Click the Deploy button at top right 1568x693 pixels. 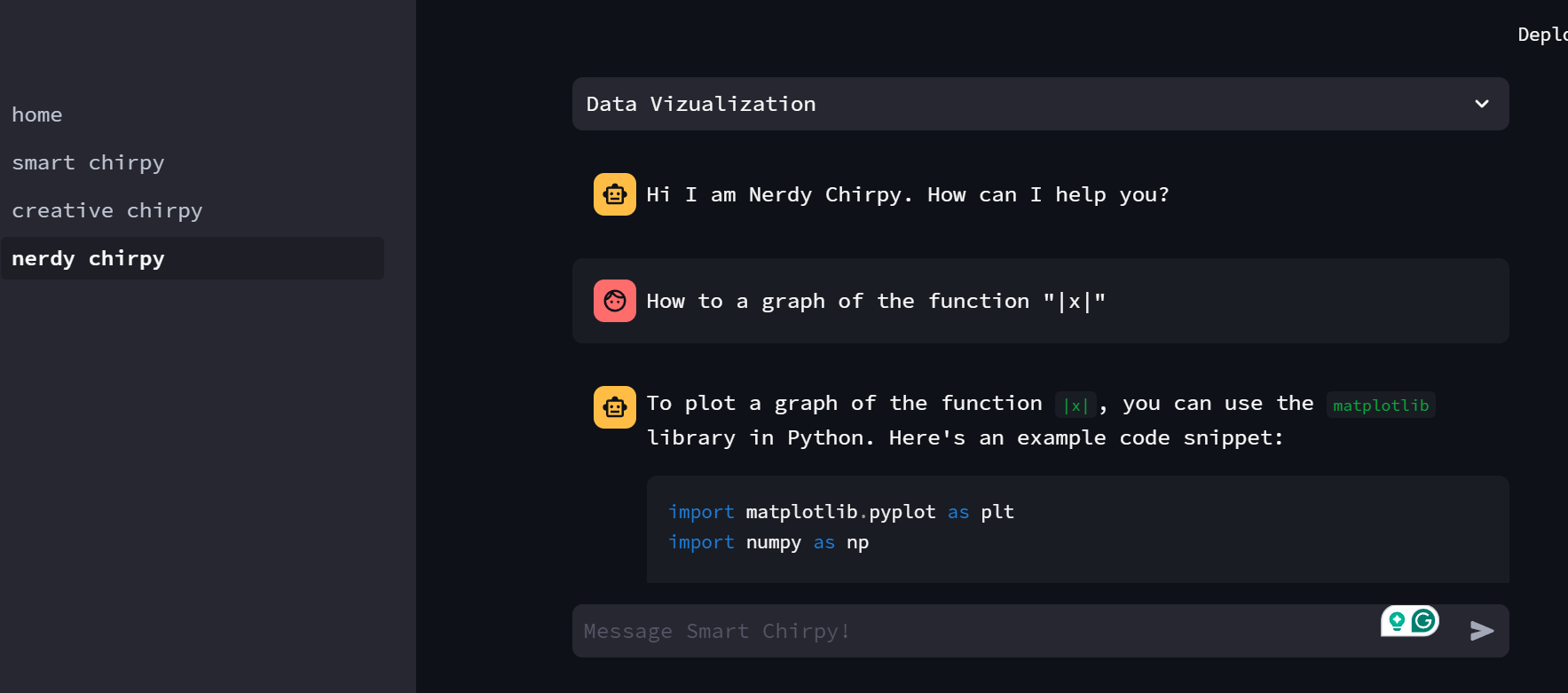(x=1542, y=35)
